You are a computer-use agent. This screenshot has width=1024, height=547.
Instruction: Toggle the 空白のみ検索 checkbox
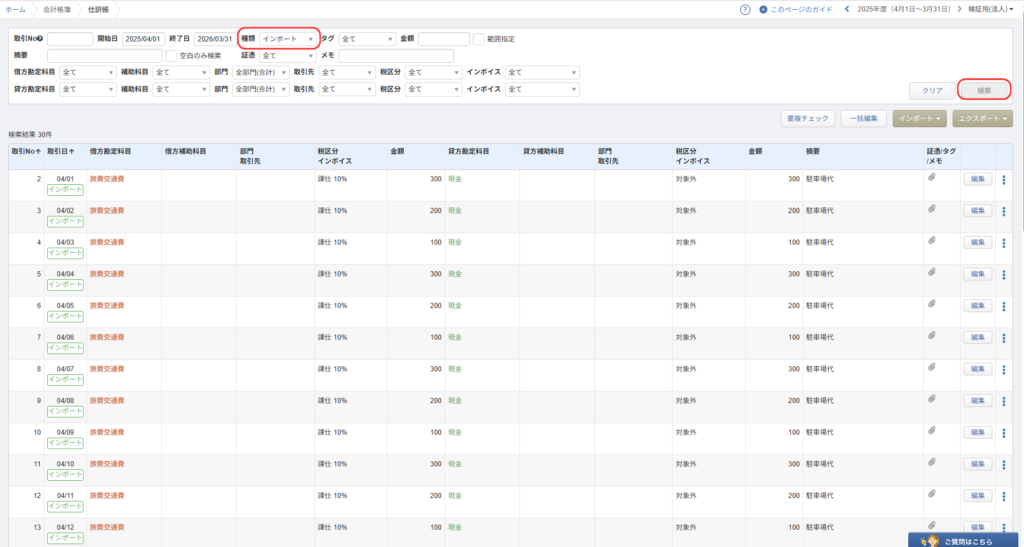pos(171,56)
